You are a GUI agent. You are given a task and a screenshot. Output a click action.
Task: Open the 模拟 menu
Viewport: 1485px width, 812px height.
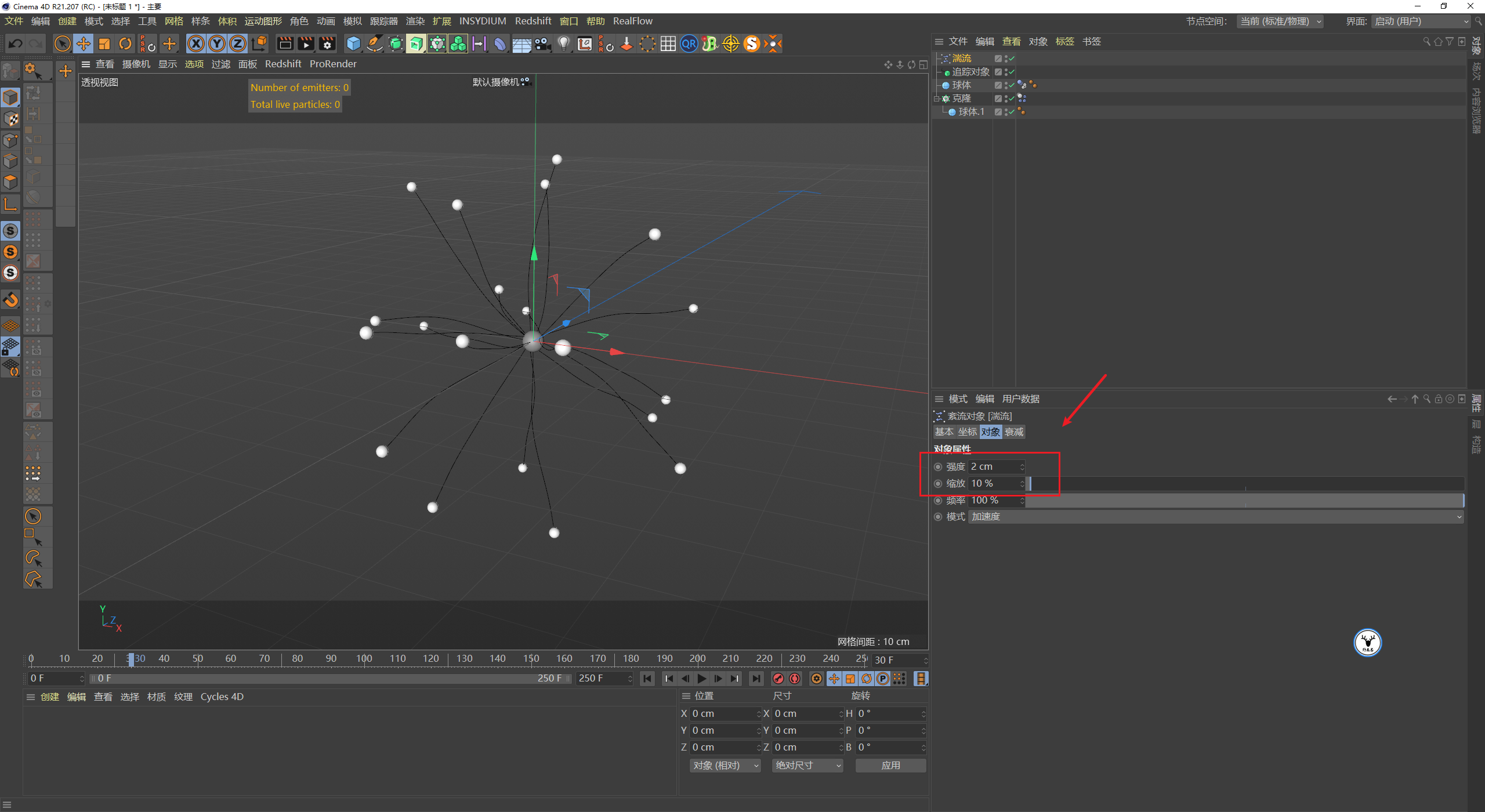352,21
